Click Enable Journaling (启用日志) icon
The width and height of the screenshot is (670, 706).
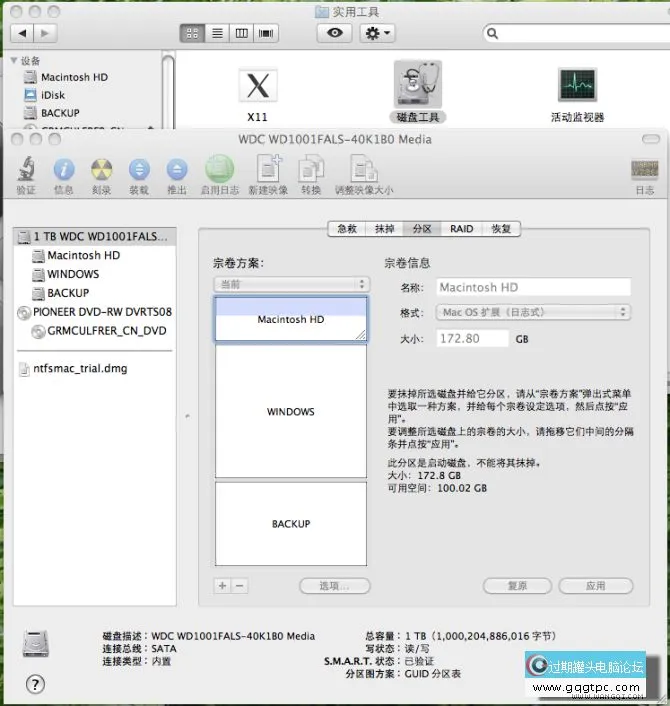click(219, 169)
